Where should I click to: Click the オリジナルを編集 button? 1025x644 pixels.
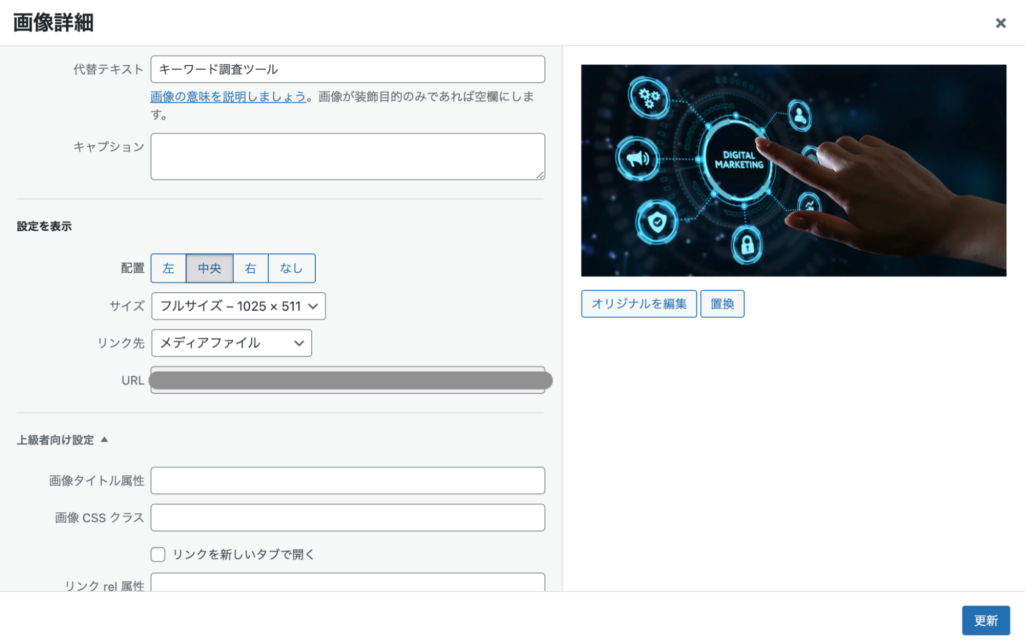(638, 303)
